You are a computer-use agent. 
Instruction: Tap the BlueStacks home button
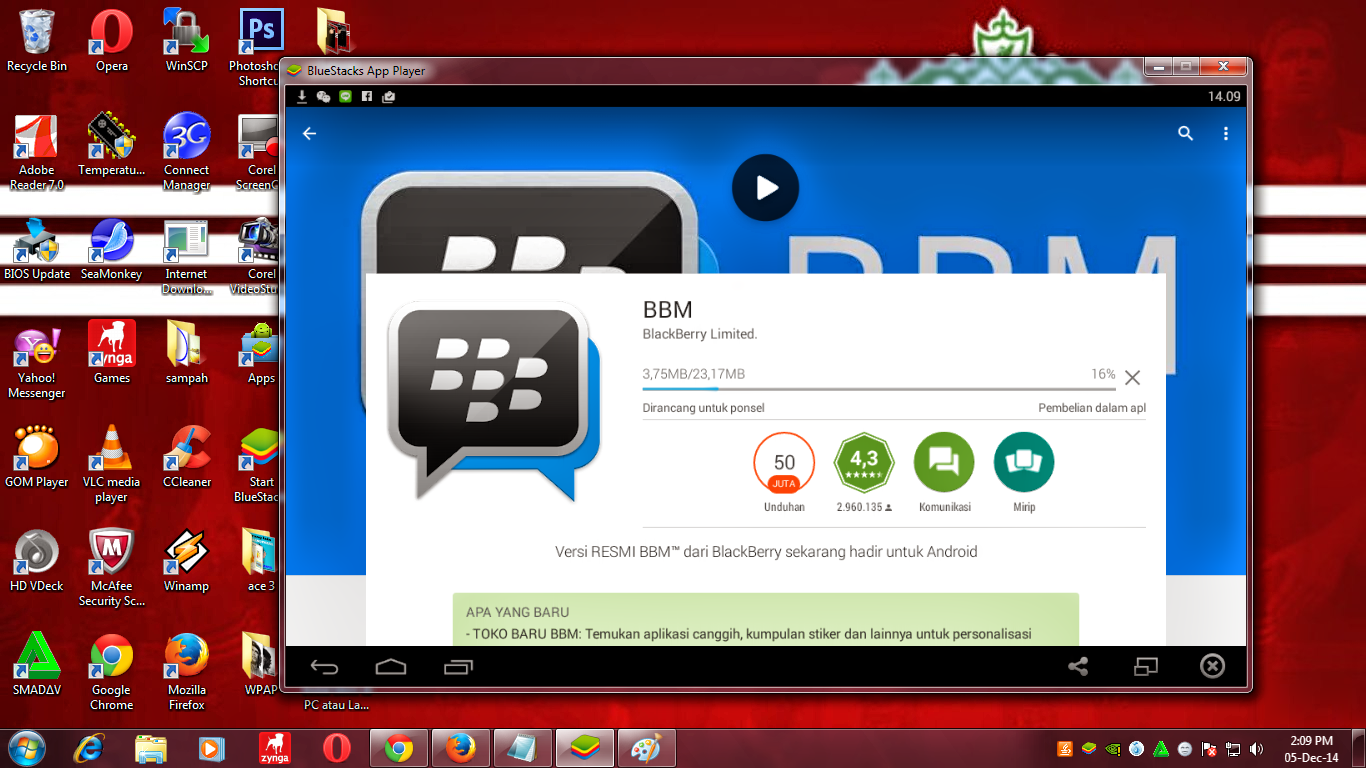click(x=391, y=667)
